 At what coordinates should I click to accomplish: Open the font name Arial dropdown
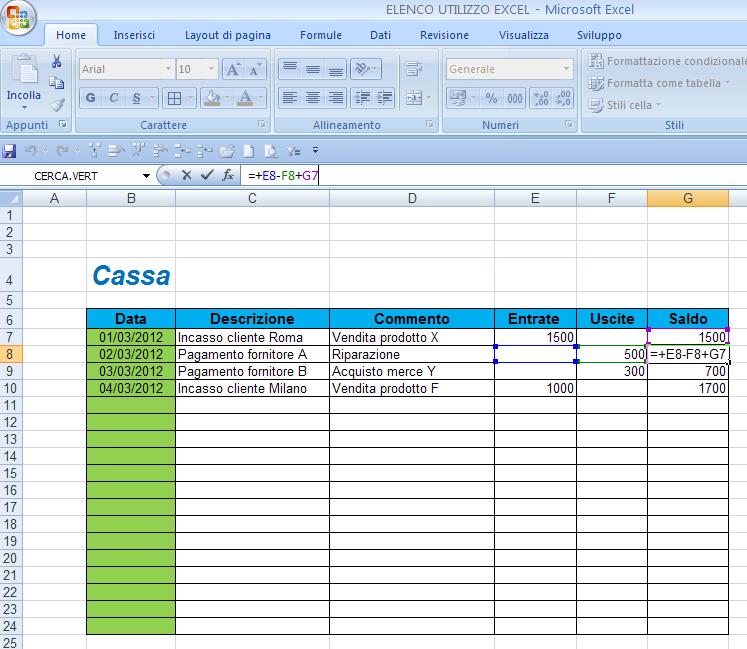(x=168, y=69)
